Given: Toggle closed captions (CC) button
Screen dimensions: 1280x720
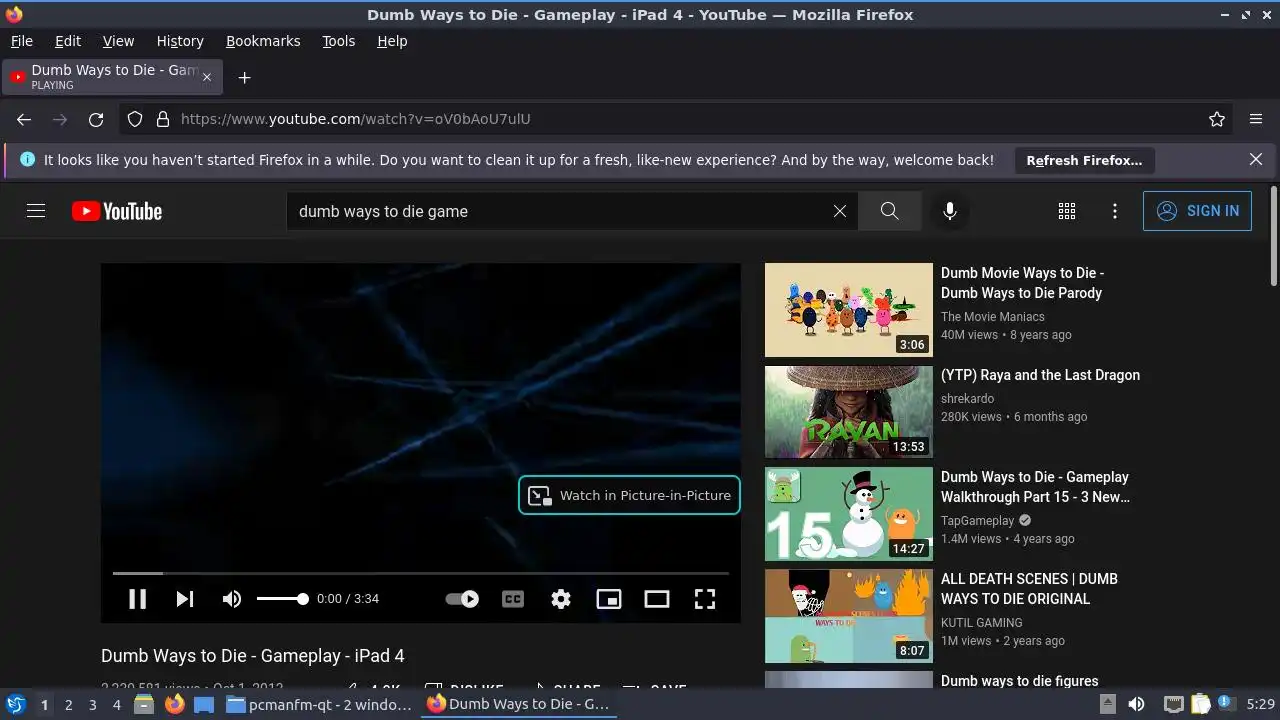Looking at the screenshot, I should tap(513, 599).
